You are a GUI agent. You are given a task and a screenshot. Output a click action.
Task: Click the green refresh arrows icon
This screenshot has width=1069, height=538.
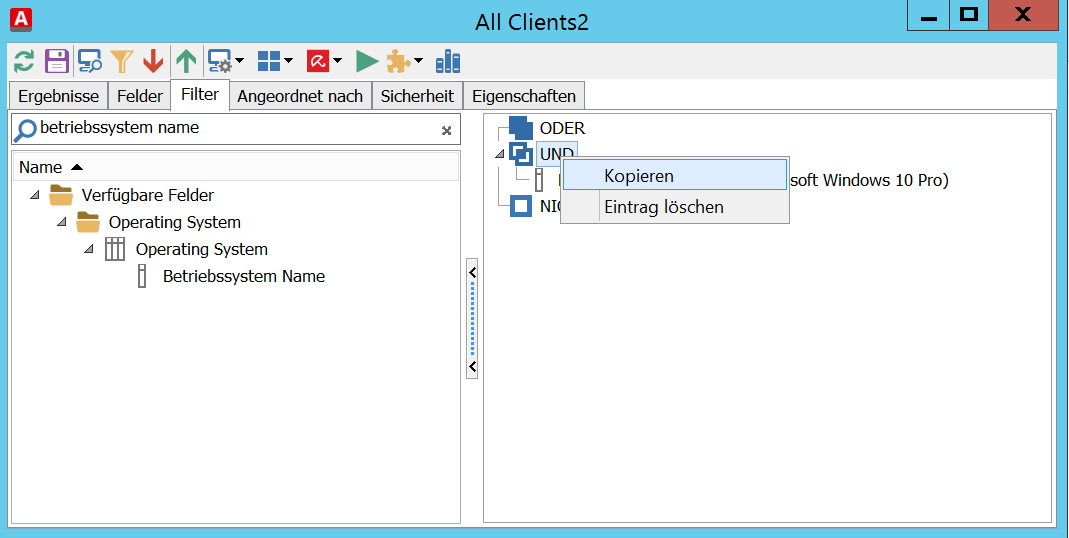24,62
